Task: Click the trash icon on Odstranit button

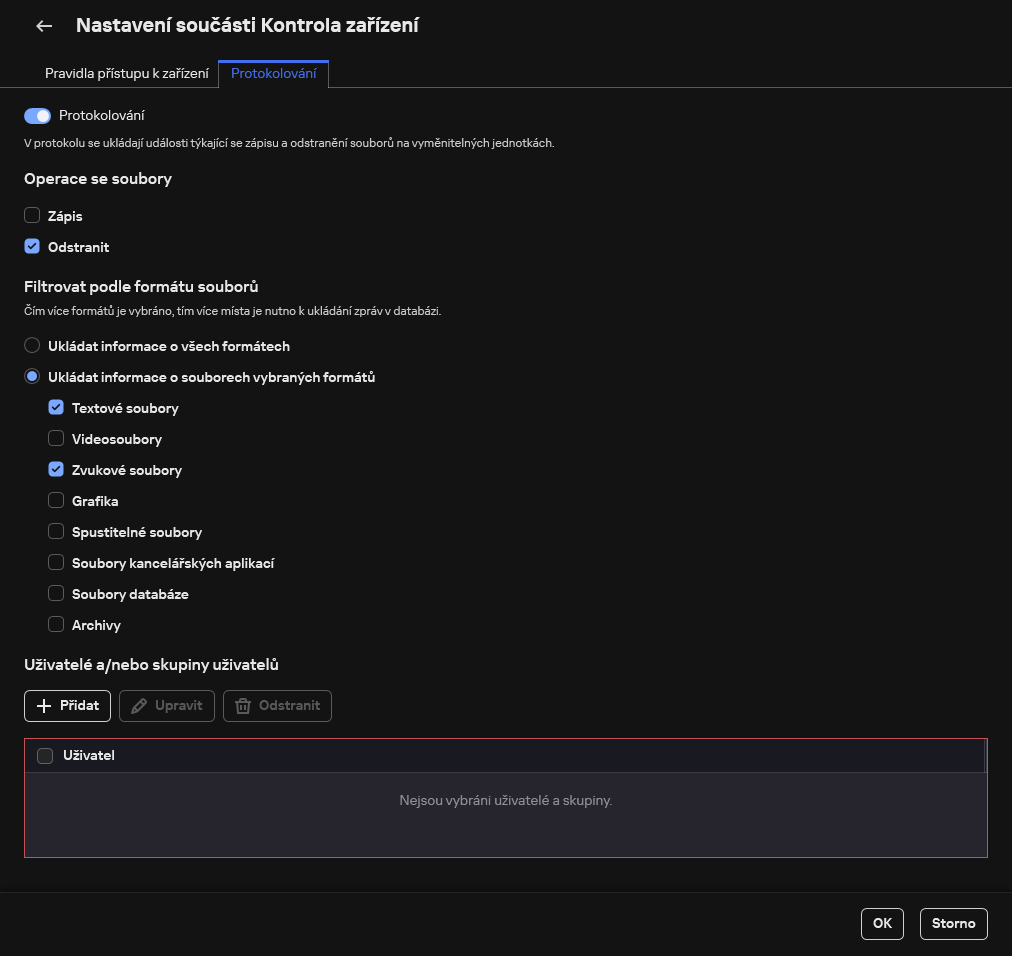Action: (x=243, y=705)
